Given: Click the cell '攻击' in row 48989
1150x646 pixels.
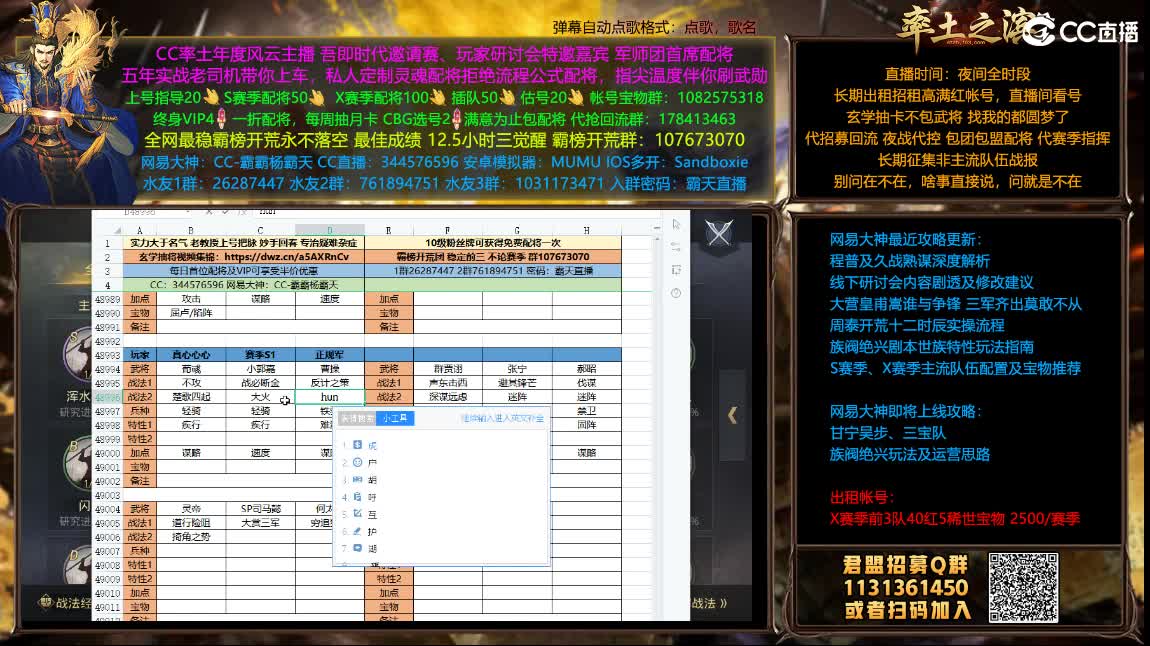Looking at the screenshot, I should [x=191, y=299].
